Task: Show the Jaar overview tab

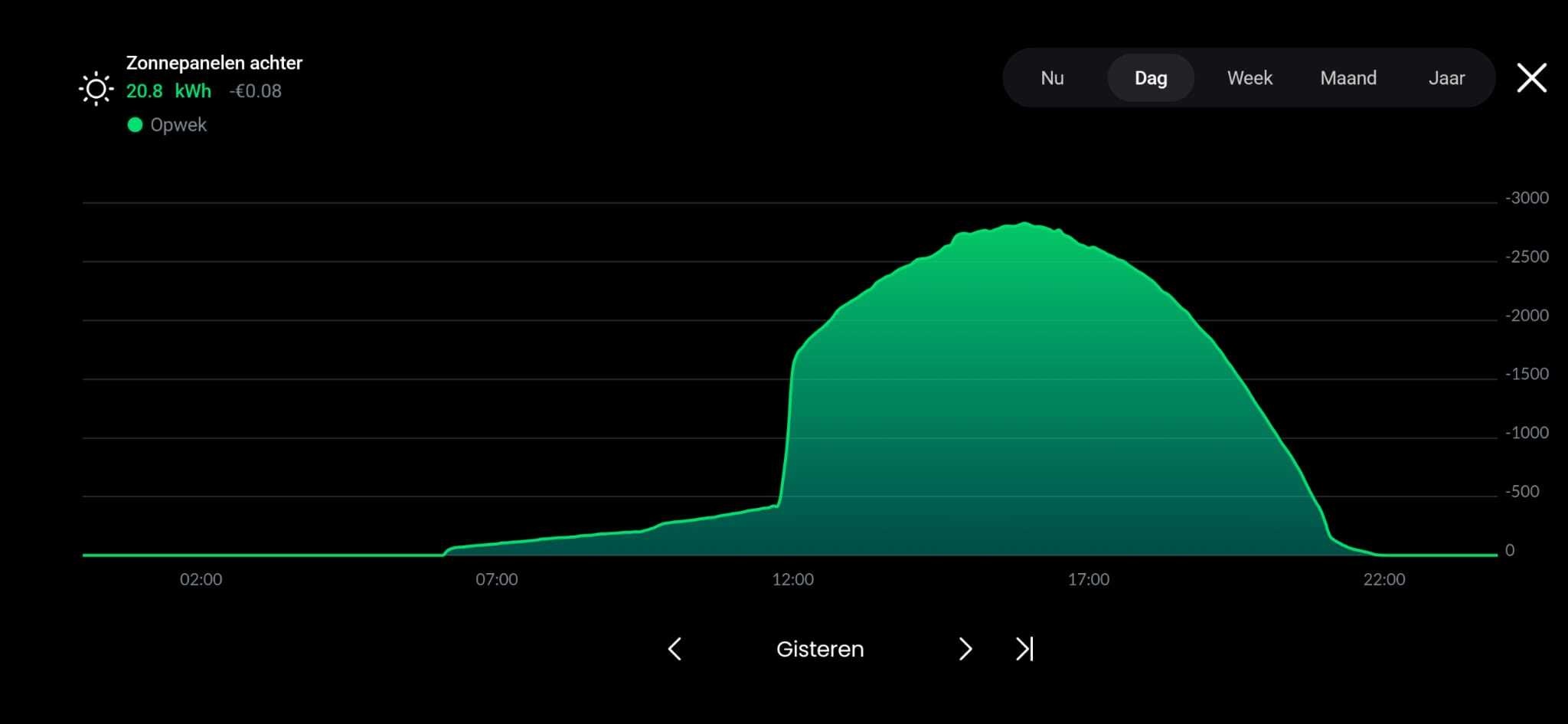Action: tap(1446, 78)
